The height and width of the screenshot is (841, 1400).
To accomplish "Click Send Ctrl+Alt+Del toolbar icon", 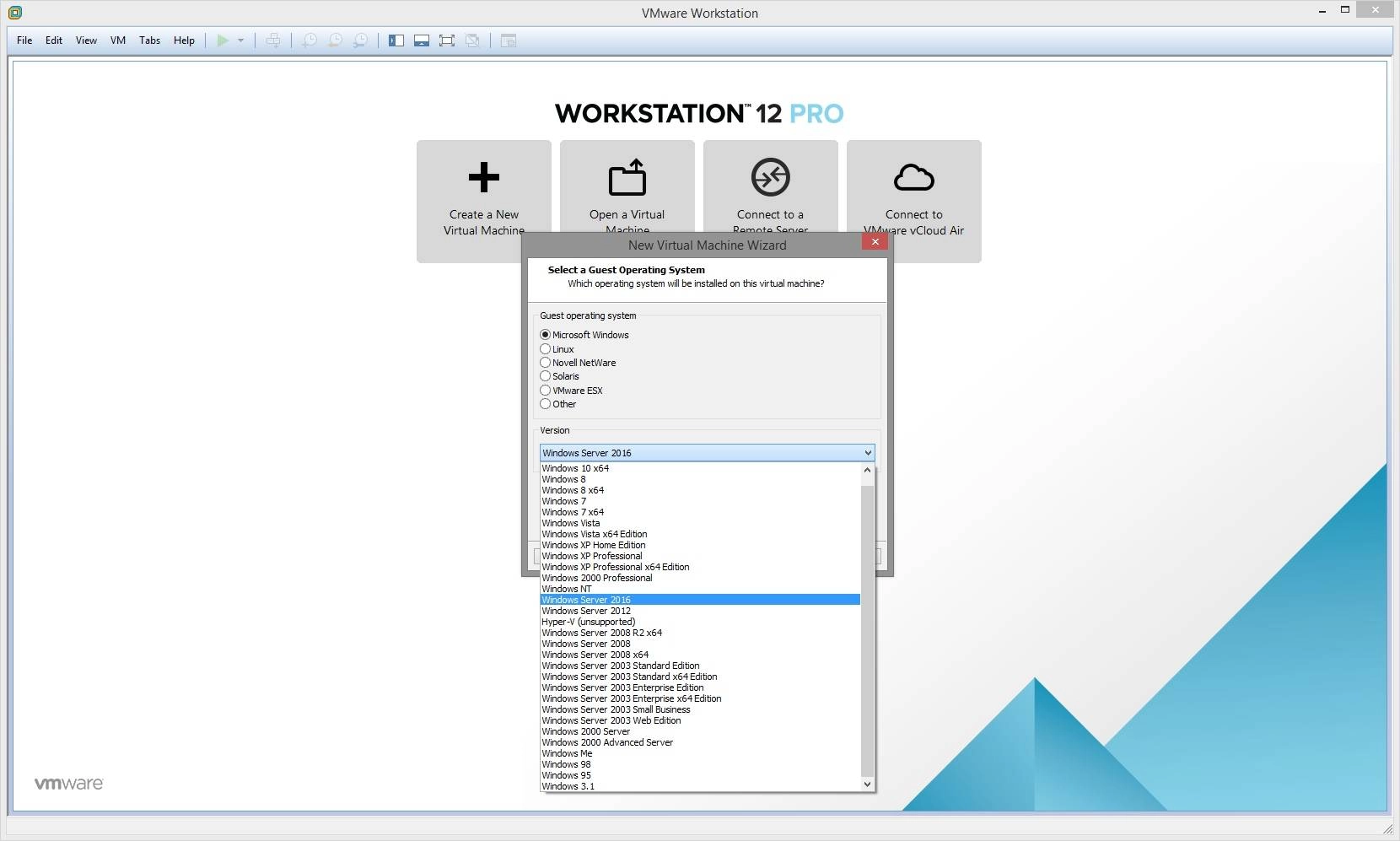I will pyautogui.click(x=273, y=40).
